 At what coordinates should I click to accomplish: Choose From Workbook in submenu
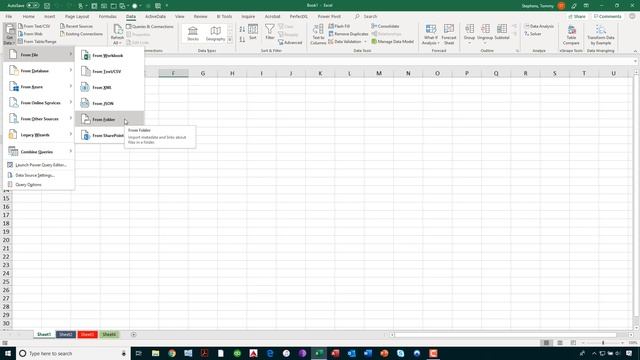pos(109,55)
